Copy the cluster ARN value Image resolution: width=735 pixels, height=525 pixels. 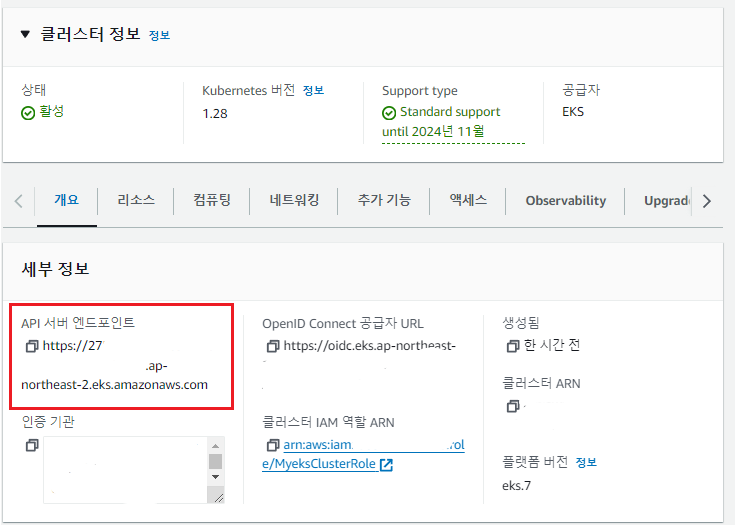(513, 405)
